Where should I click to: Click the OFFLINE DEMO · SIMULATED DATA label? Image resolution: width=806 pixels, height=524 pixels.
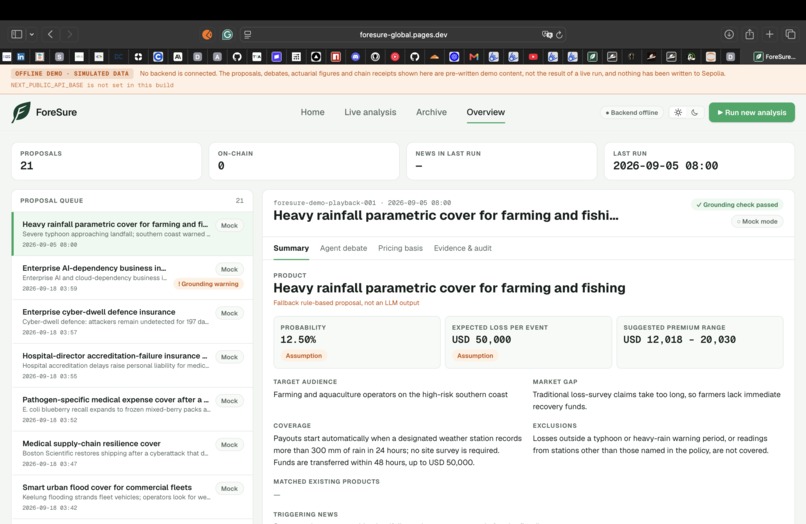click(x=72, y=74)
